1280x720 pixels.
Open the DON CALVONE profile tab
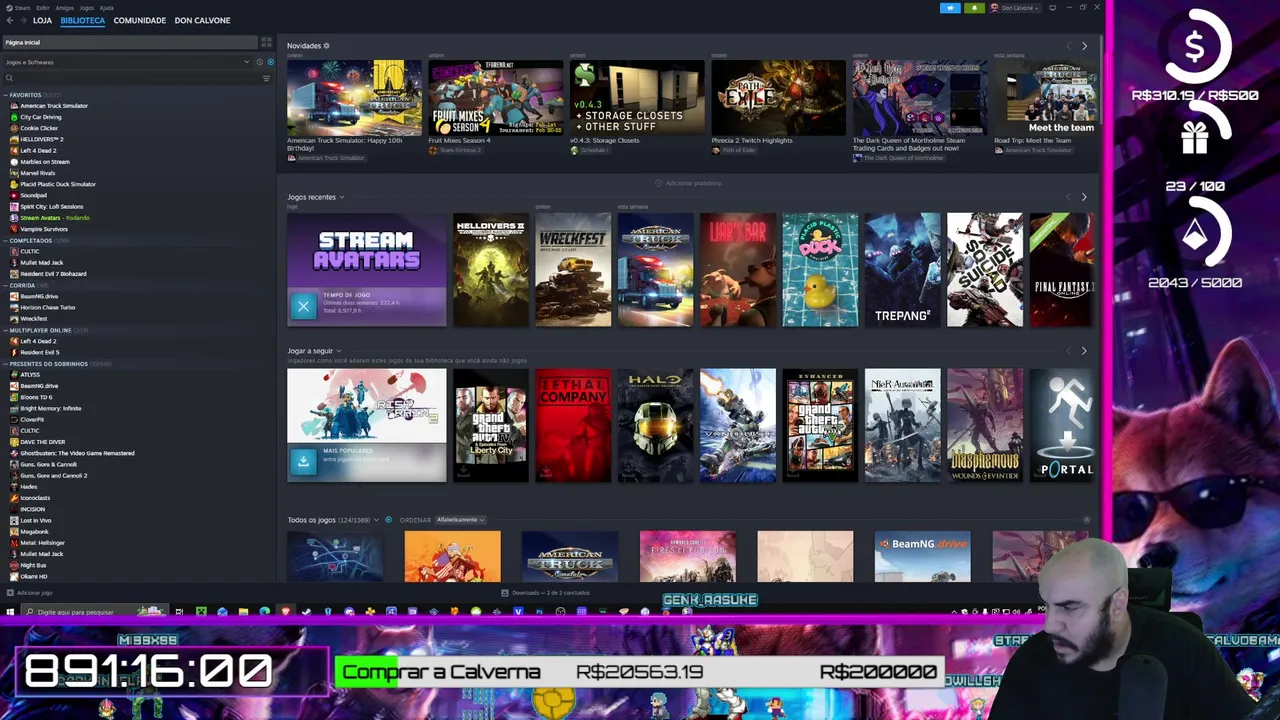click(x=202, y=20)
